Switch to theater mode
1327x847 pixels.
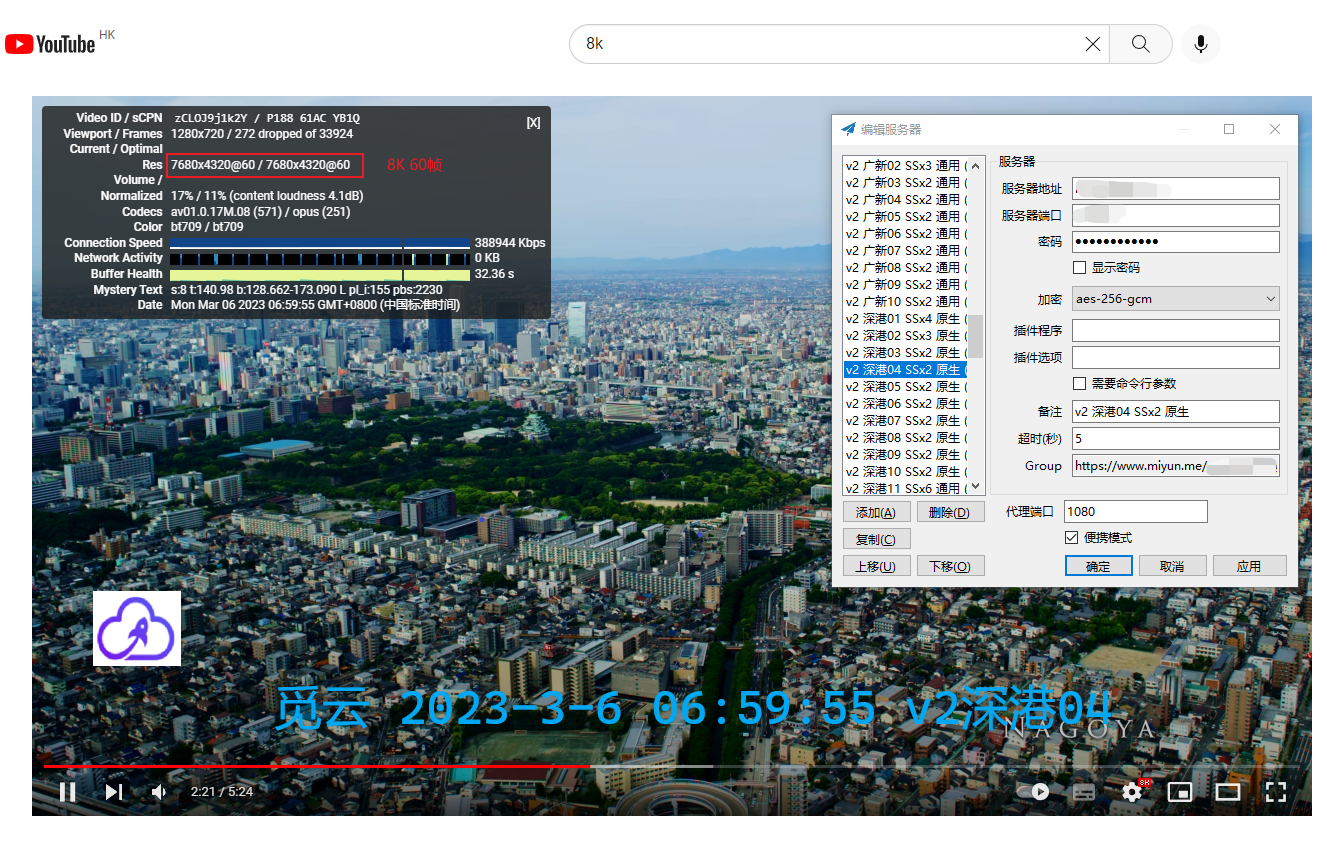(x=1228, y=791)
